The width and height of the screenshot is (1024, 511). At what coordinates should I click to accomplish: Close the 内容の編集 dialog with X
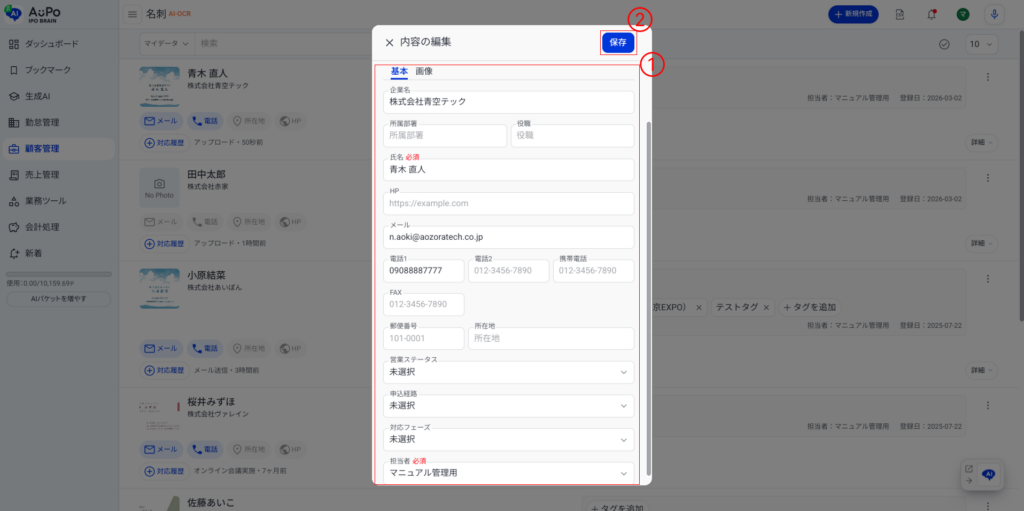tap(389, 43)
